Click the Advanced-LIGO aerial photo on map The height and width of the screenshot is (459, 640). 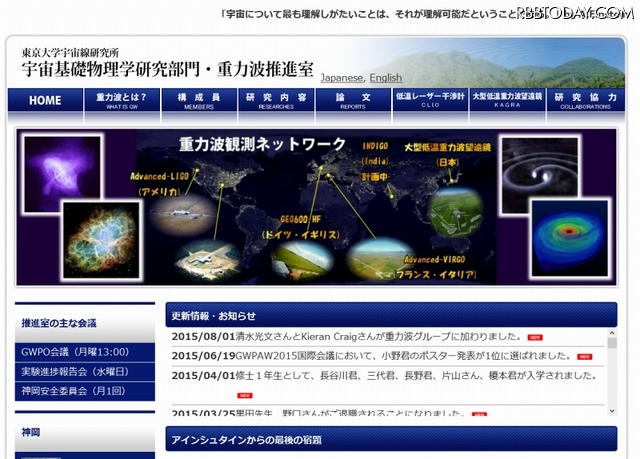(x=182, y=215)
